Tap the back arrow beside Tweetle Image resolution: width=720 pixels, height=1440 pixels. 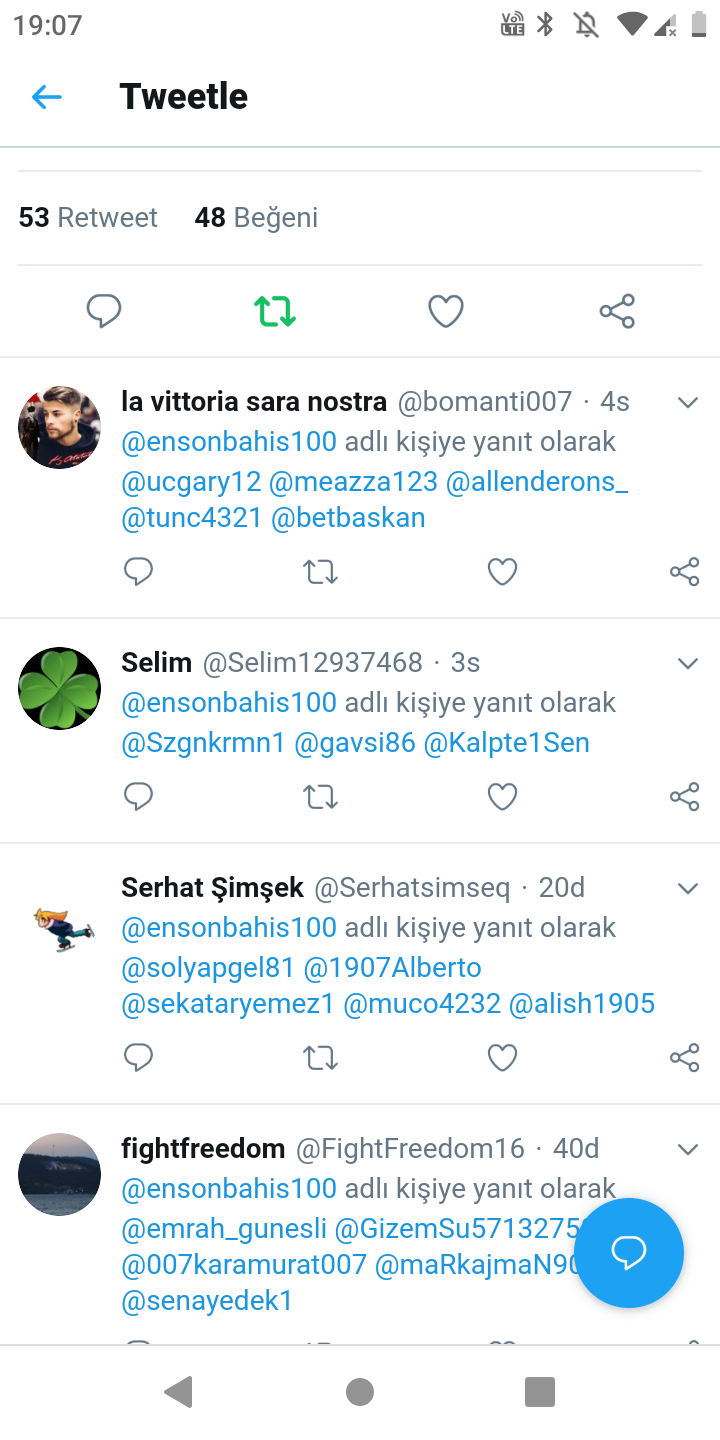tap(47, 97)
